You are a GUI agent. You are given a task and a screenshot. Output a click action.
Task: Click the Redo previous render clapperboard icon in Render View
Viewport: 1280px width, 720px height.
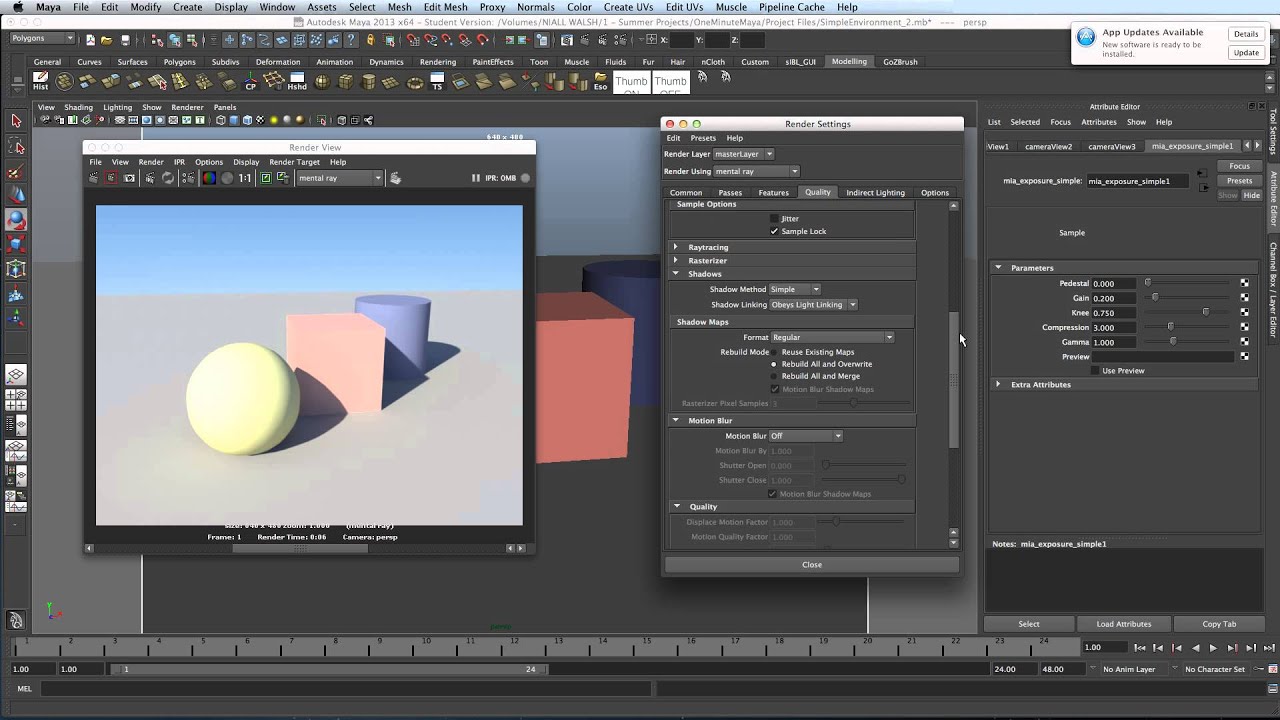[x=93, y=178]
